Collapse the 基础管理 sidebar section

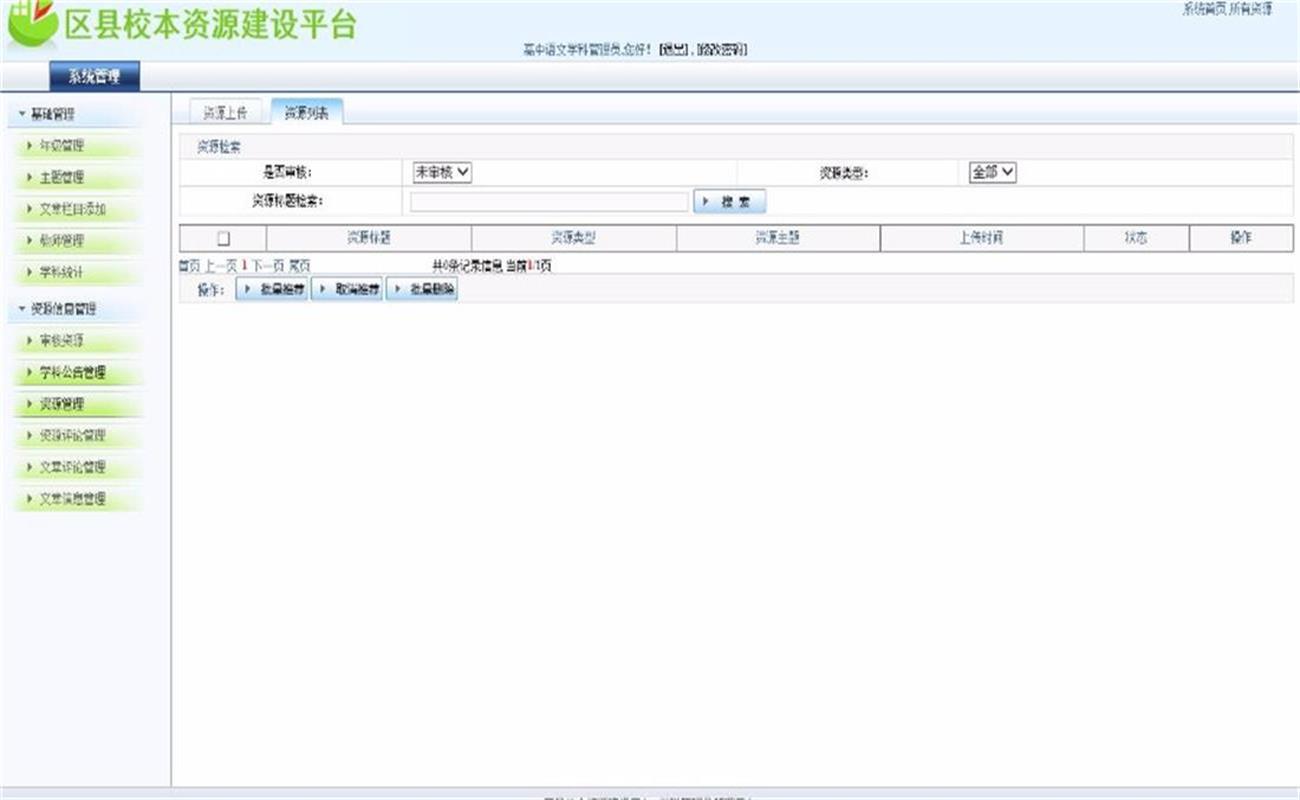pyautogui.click(x=48, y=115)
